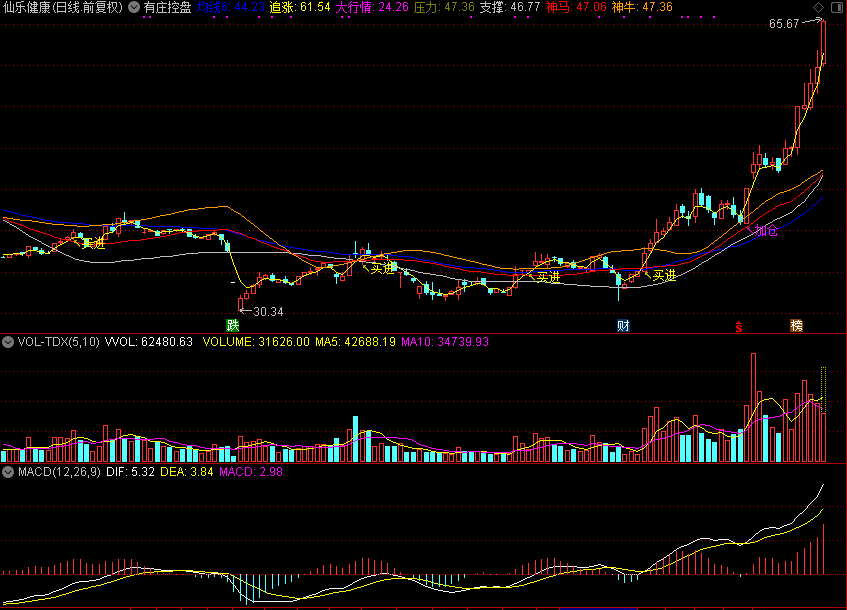The height and width of the screenshot is (610, 847).
Task: Select 压力: 47.36 value
Action: (444, 8)
